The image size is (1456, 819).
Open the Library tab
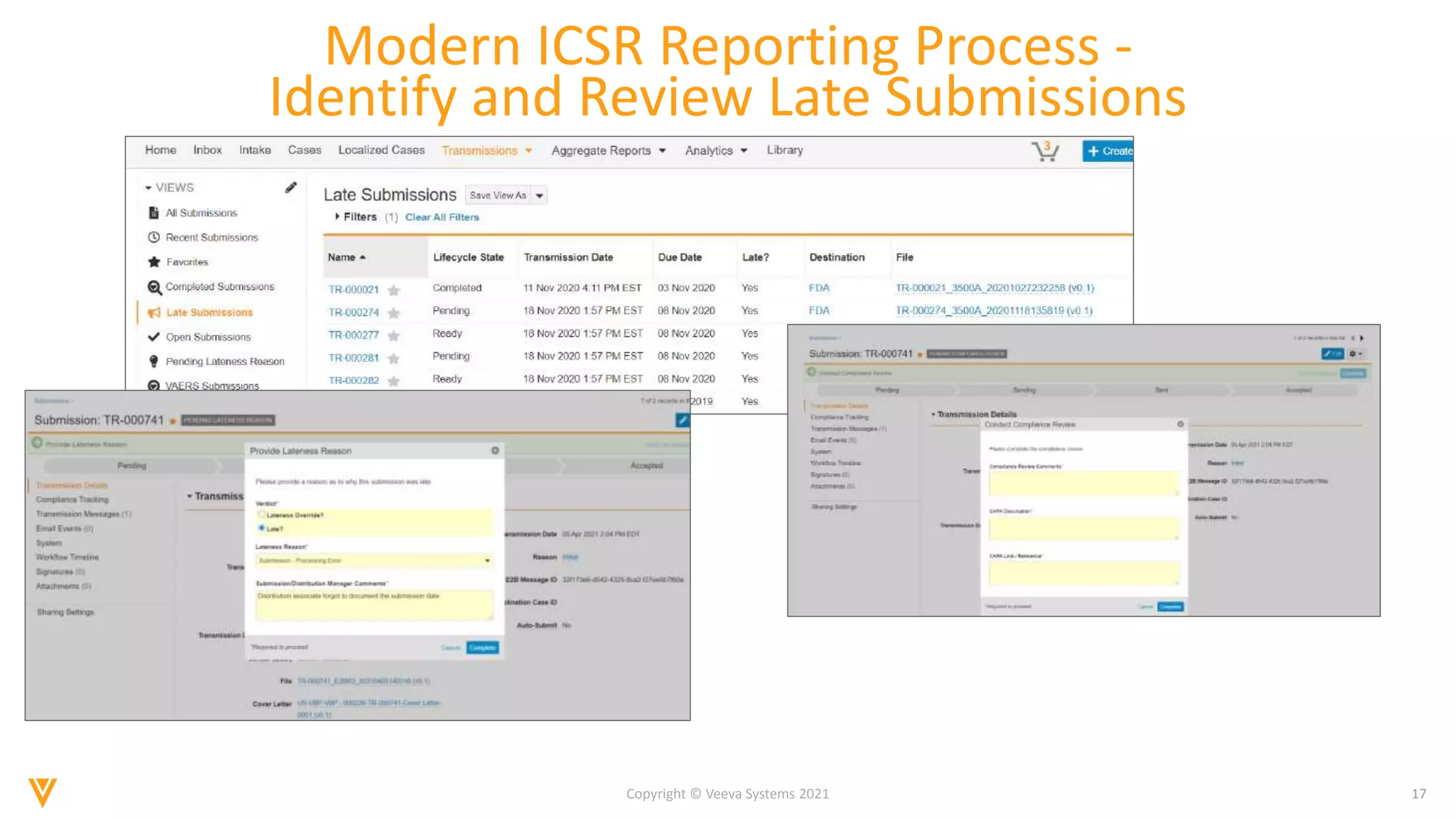pos(785,150)
